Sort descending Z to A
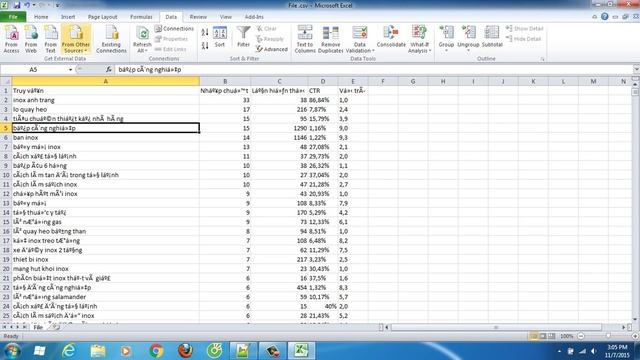This screenshot has width=640, height=360. point(205,45)
